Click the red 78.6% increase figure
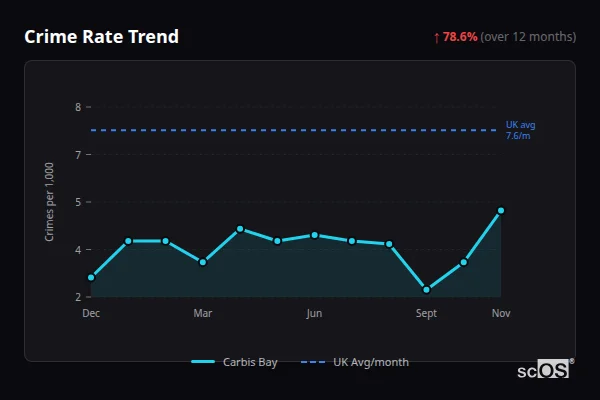The image size is (600, 400). (x=460, y=37)
